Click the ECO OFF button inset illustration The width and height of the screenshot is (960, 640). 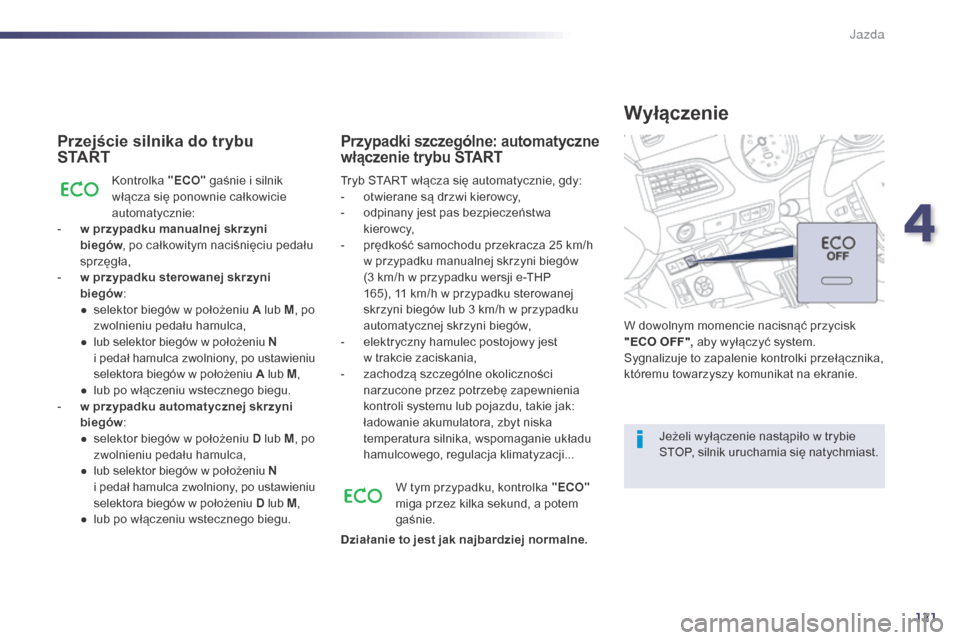click(x=836, y=263)
